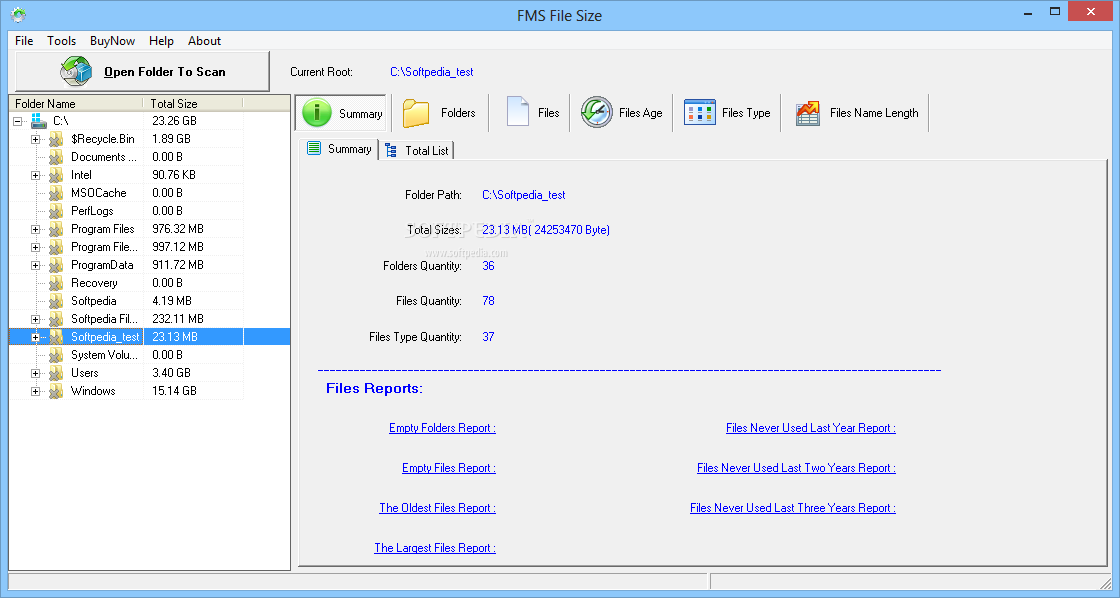
Task: Select the Documents ... tree row
Action: pyautogui.click(x=126, y=157)
